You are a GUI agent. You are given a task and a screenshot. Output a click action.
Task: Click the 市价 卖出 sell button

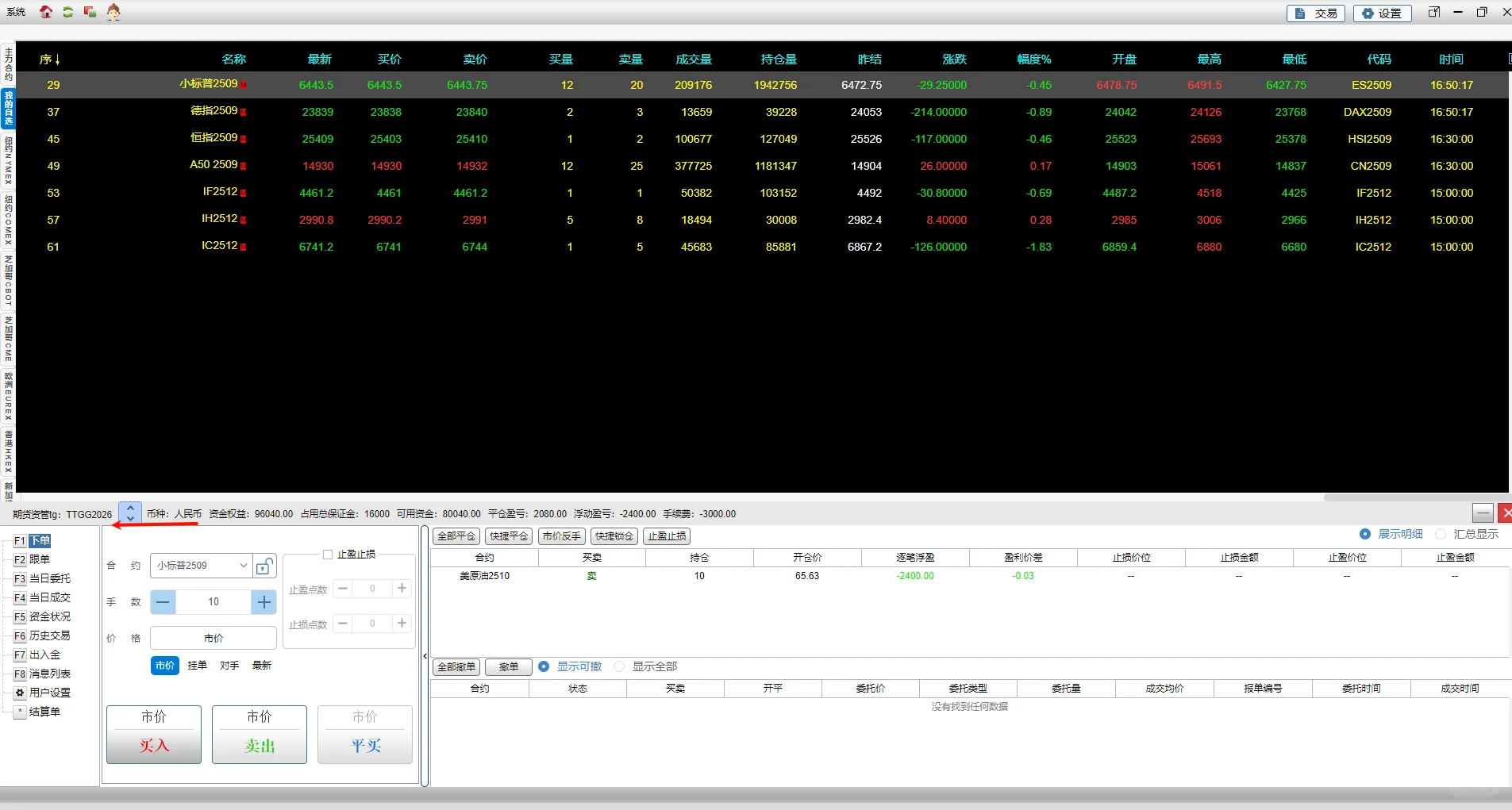260,735
